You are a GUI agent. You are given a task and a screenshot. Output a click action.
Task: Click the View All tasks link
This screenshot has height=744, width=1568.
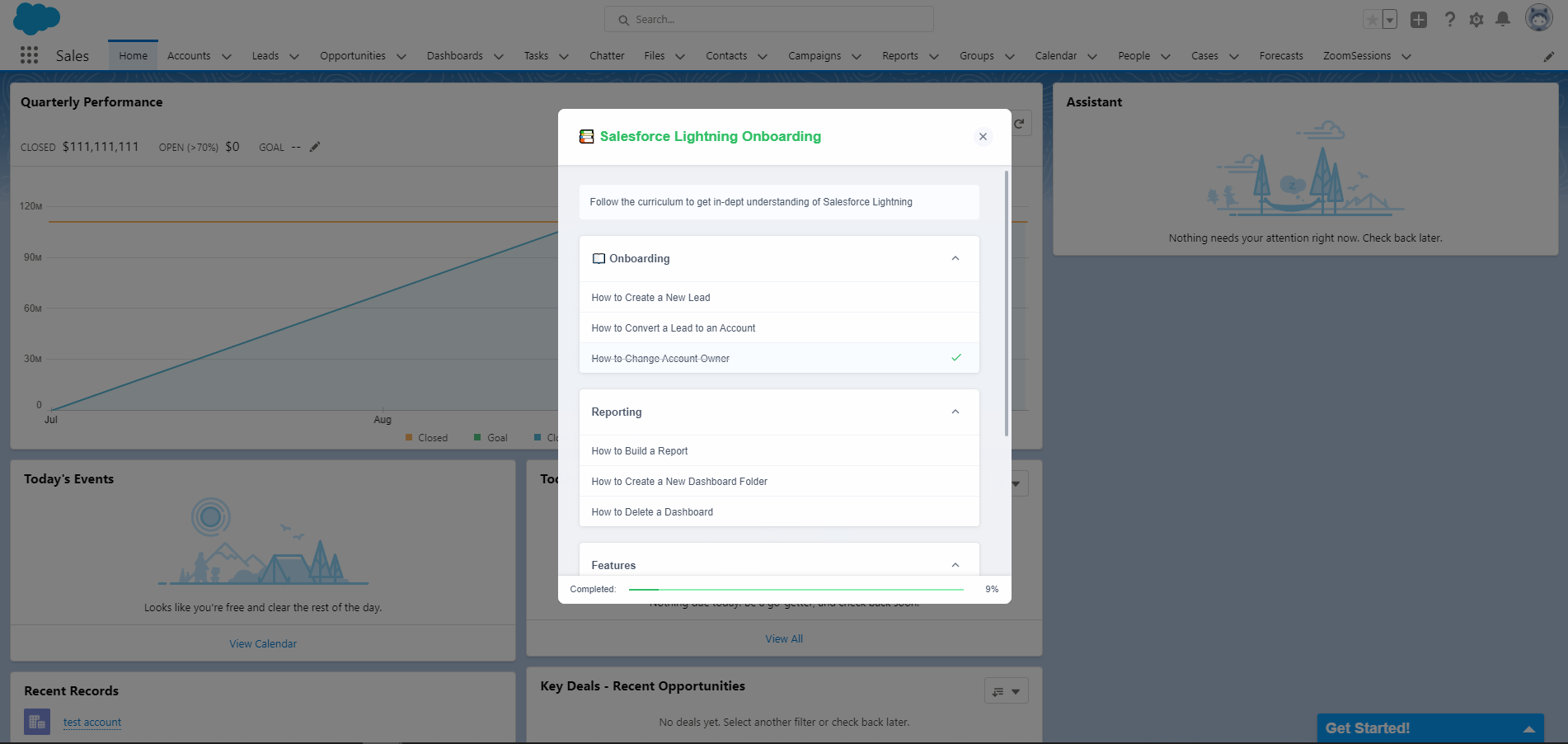[784, 639]
